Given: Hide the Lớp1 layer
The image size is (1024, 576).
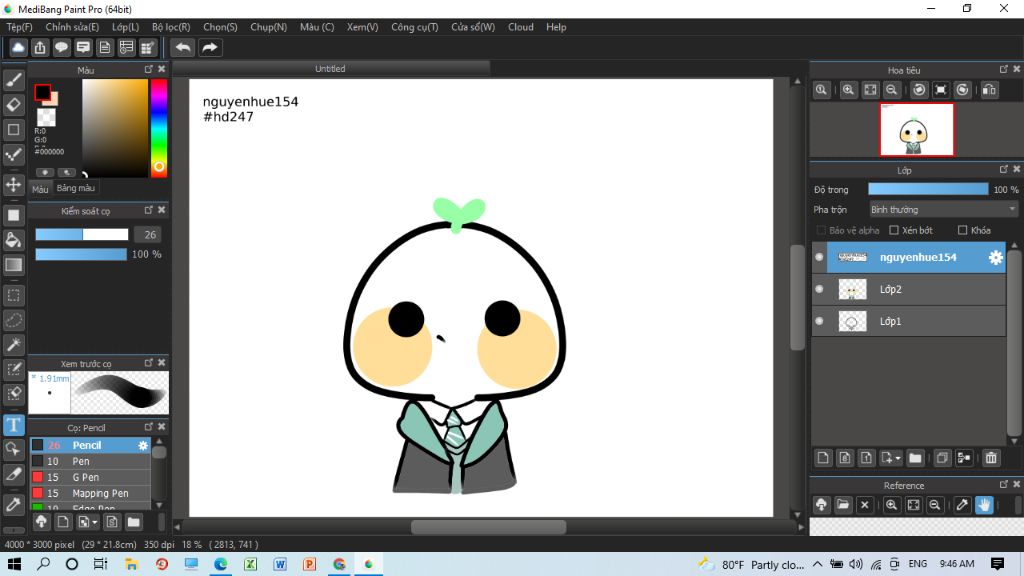Looking at the screenshot, I should [x=819, y=321].
